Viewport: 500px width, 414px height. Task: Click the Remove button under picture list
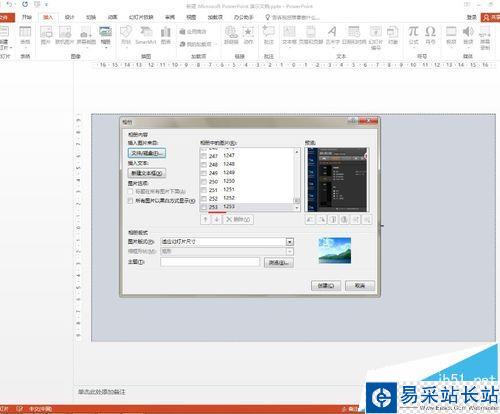click(238, 219)
